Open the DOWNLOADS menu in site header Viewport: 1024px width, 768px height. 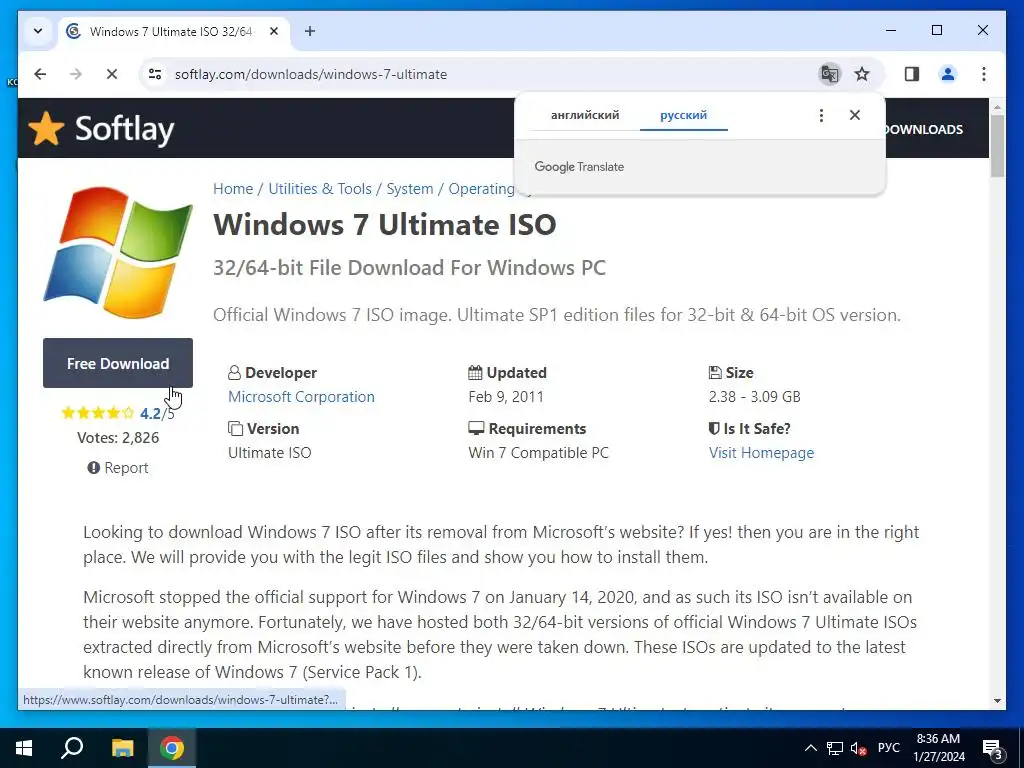[x=923, y=129]
